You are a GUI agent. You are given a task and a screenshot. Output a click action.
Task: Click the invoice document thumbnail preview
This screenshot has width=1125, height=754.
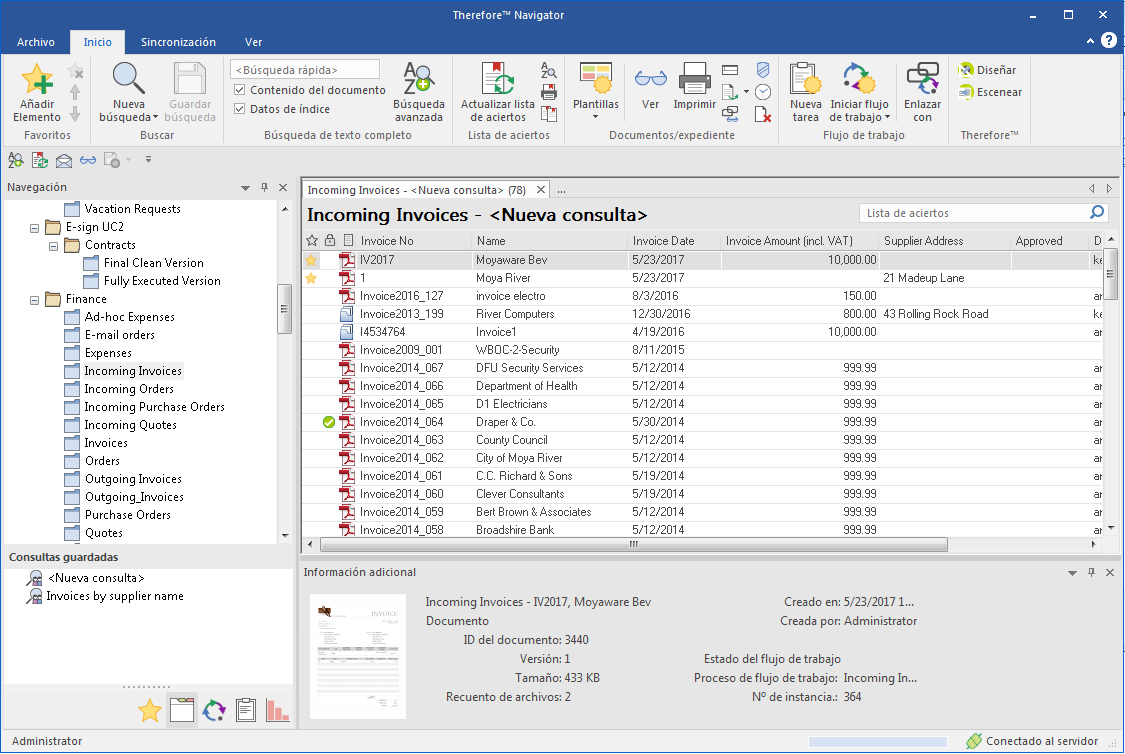358,656
